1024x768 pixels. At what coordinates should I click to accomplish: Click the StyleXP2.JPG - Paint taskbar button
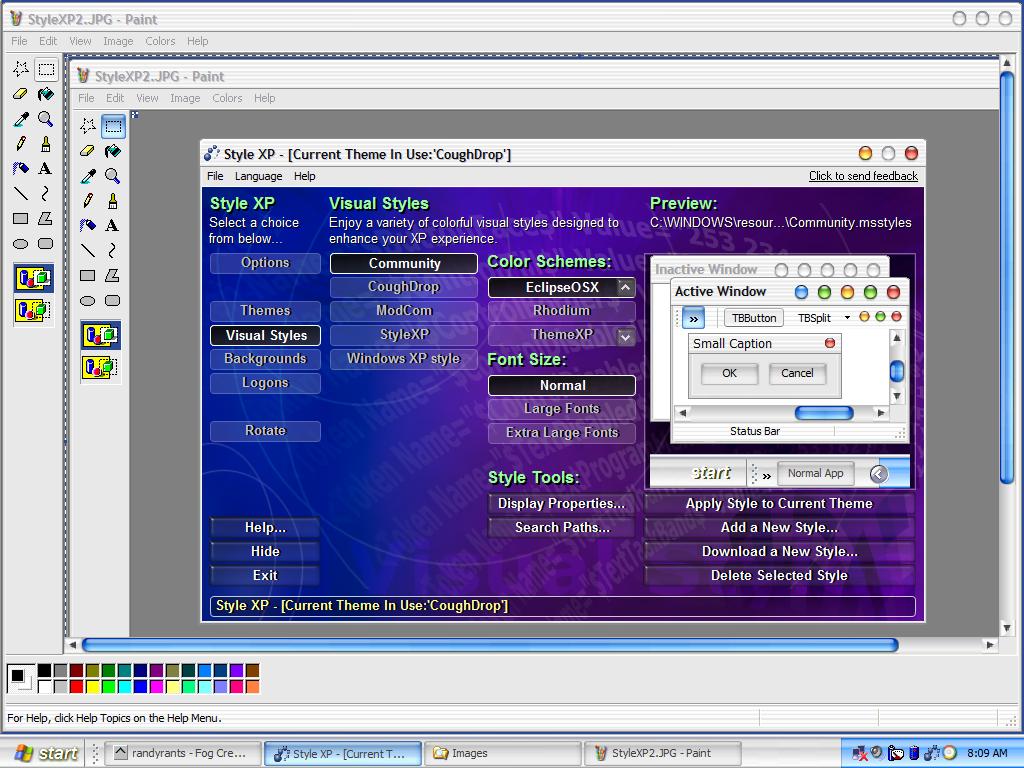coord(662,753)
